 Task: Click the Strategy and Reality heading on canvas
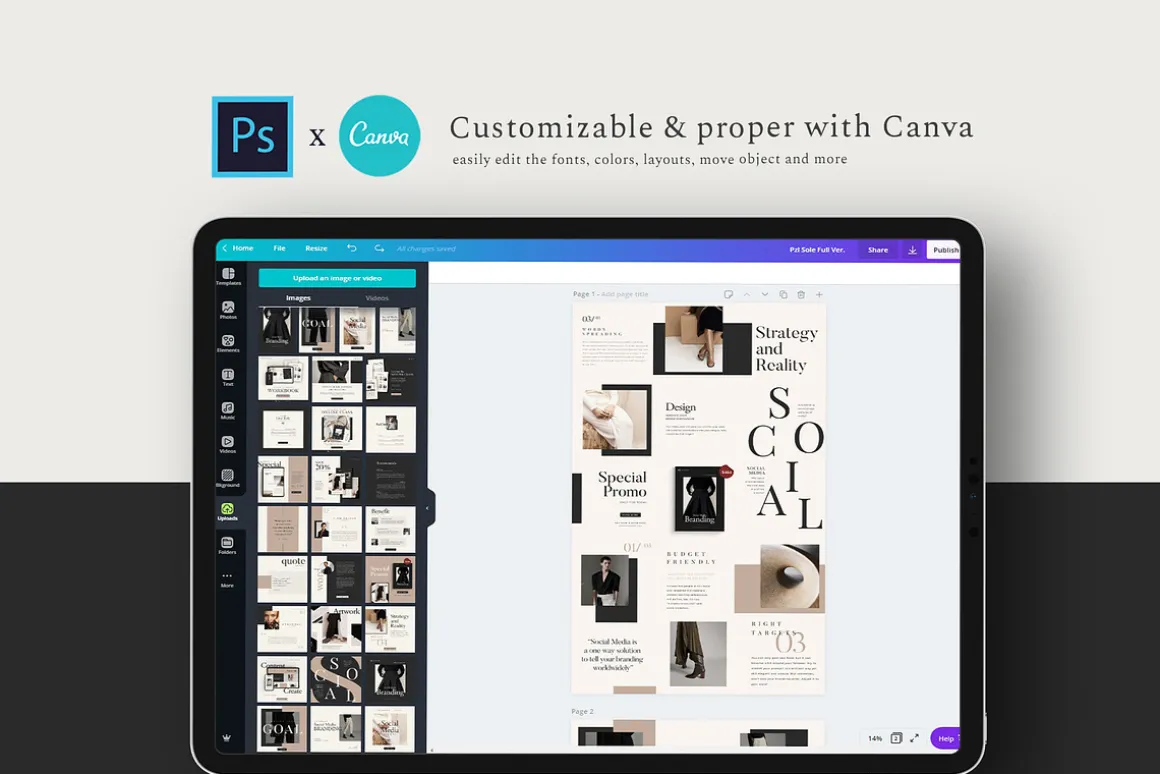tap(786, 349)
